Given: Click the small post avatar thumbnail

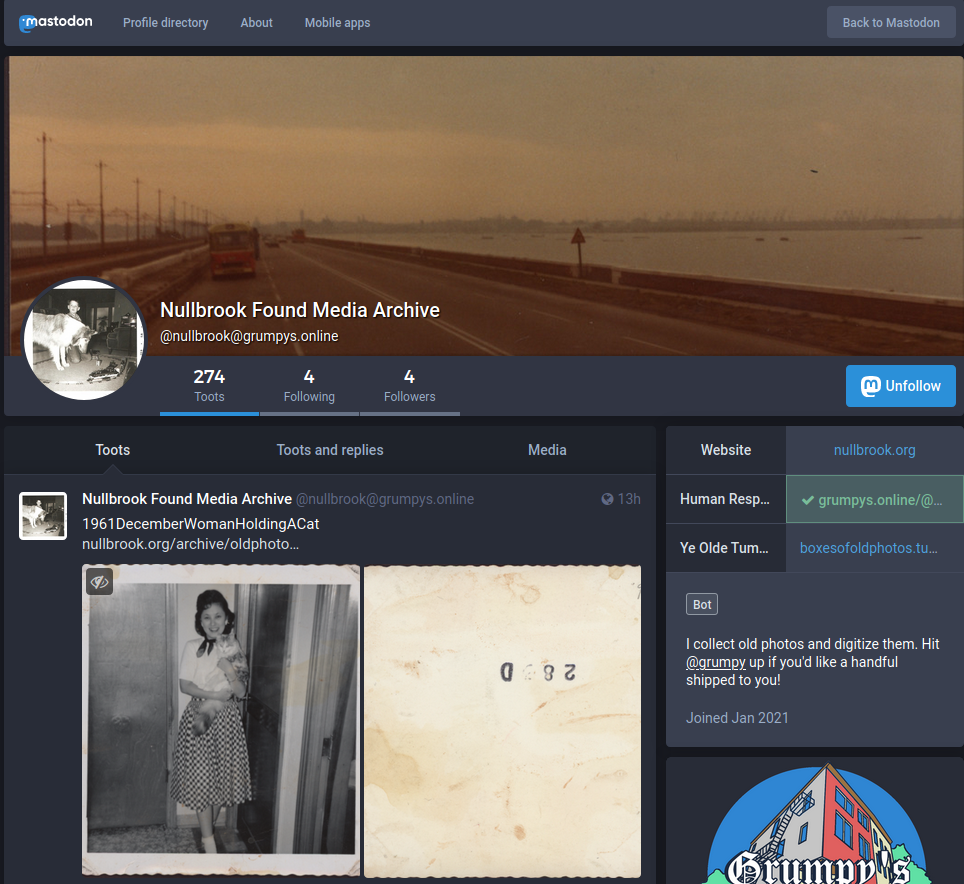Looking at the screenshot, I should 43,516.
